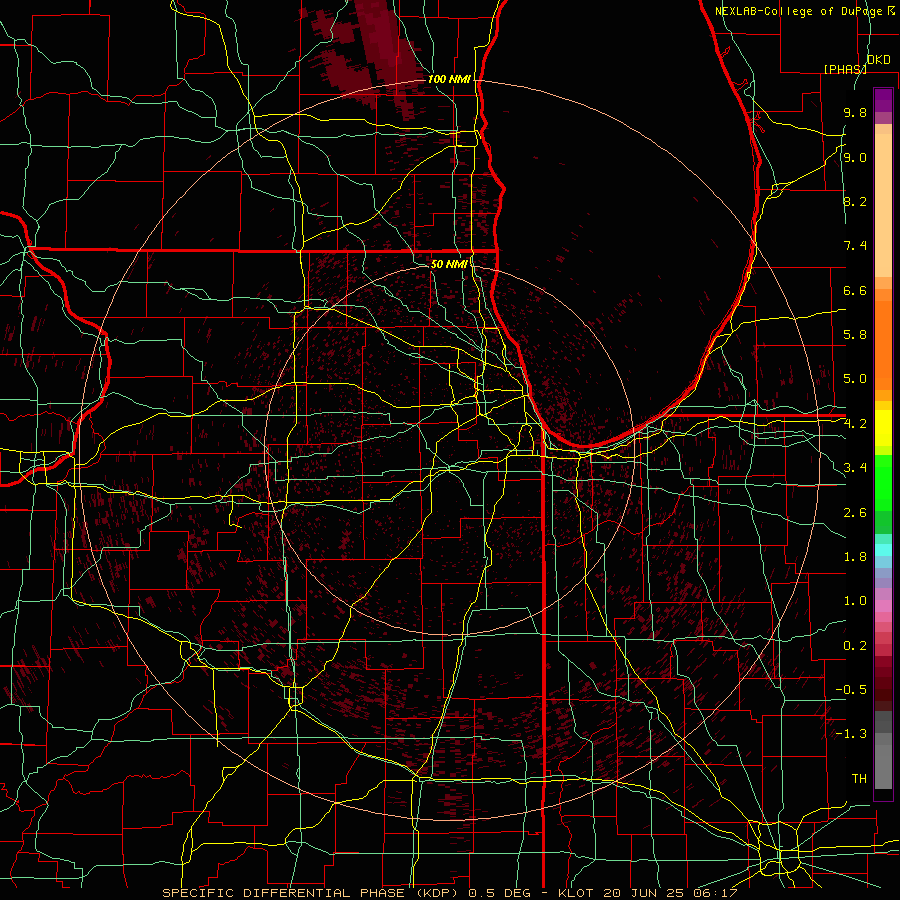The width and height of the screenshot is (900, 900).
Task: Select the 0.2 scale label
Action: 855,646
